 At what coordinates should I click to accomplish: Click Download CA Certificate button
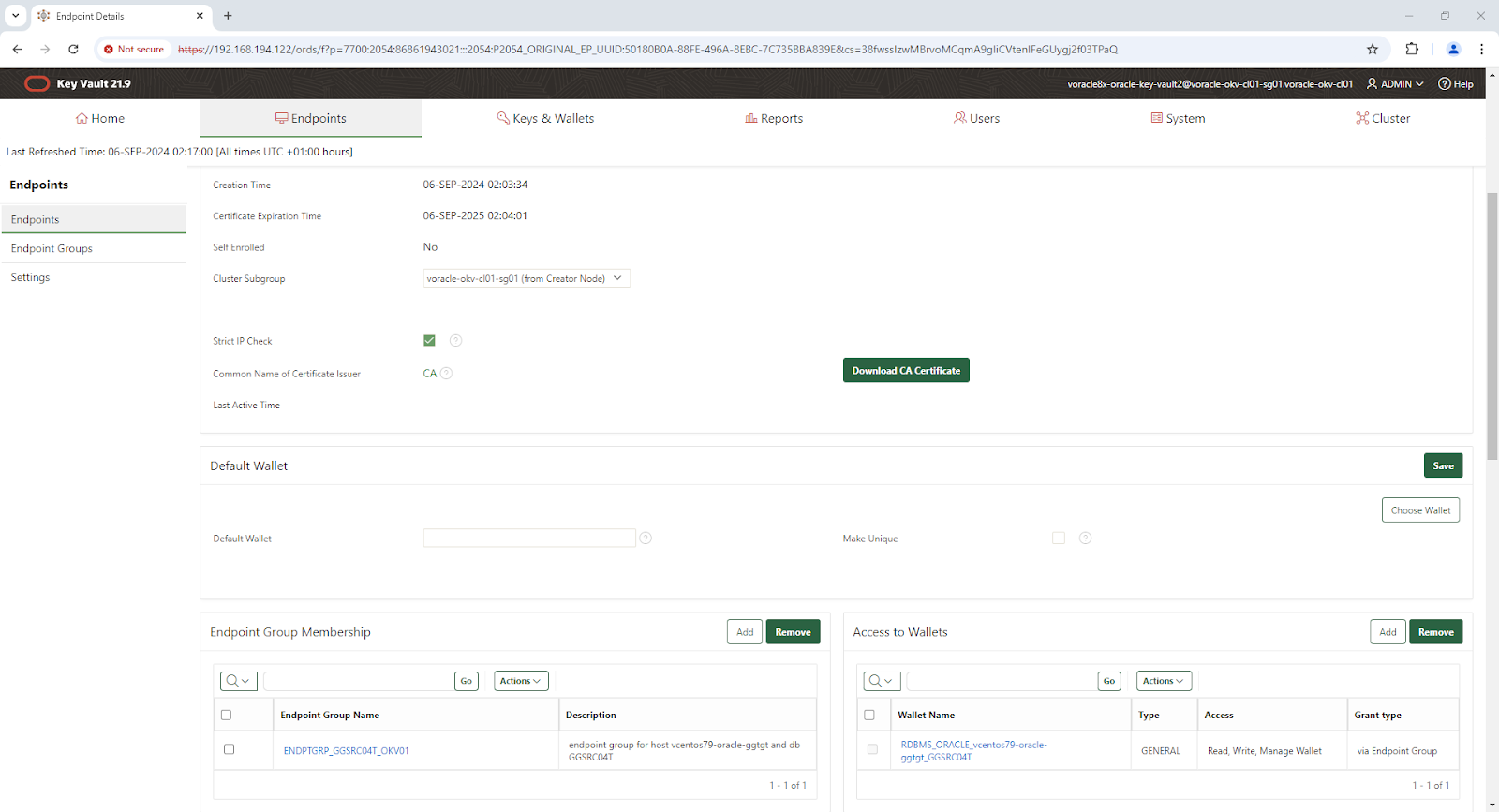click(x=906, y=371)
